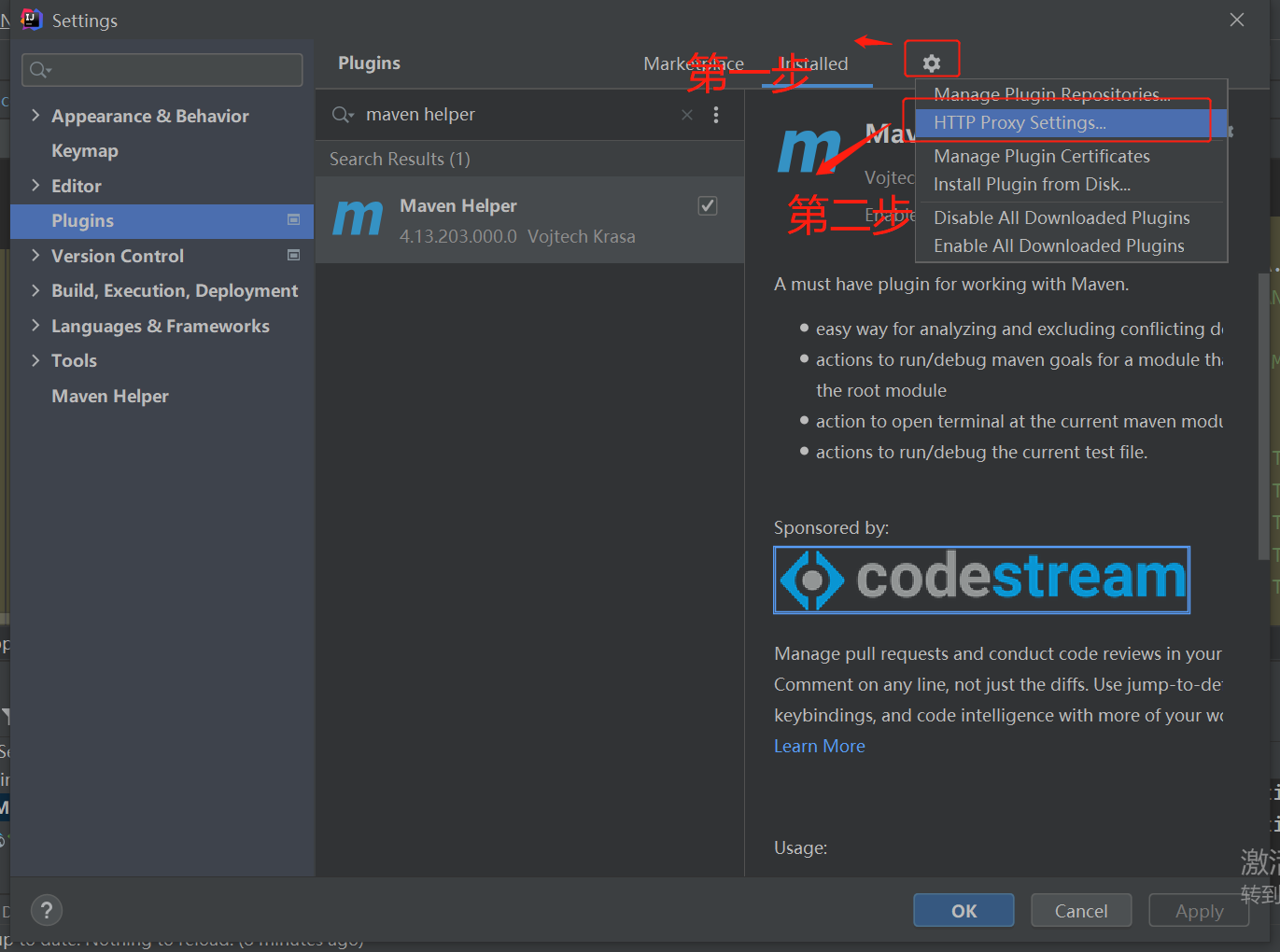Choose HTTP Proxy Settings menu entry

click(1071, 122)
